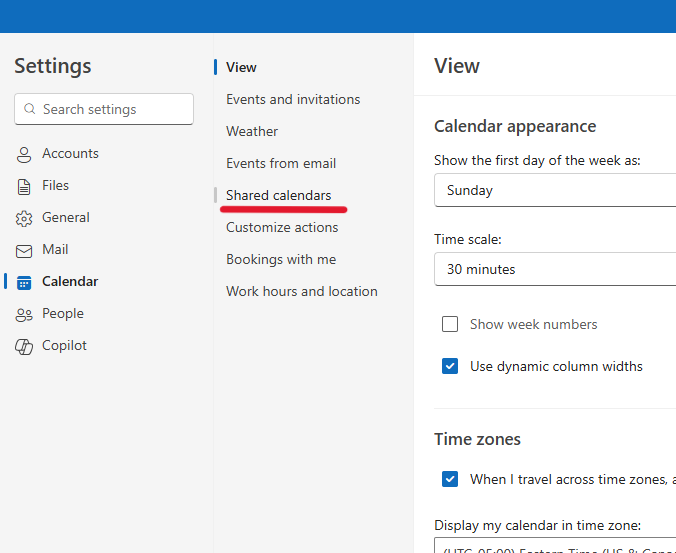
Task: Click into the Search settings field
Action: click(112, 110)
